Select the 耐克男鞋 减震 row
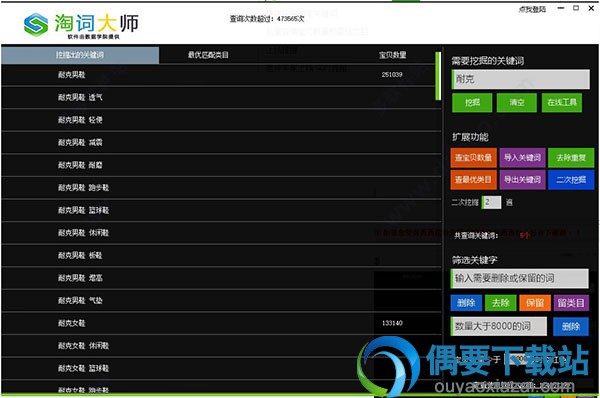This screenshot has width=600, height=398. tap(221, 143)
